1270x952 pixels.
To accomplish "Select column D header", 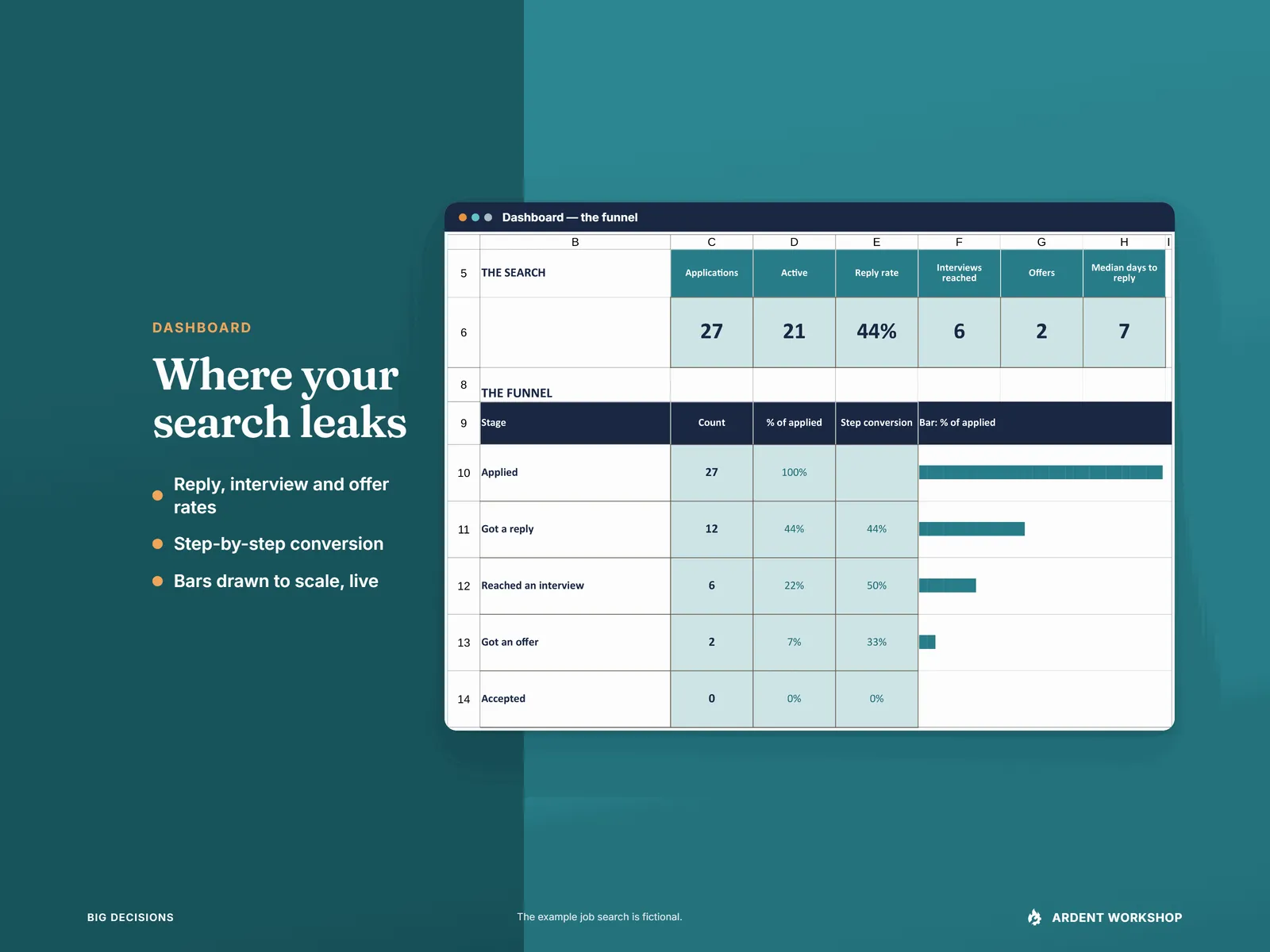I will pos(795,242).
